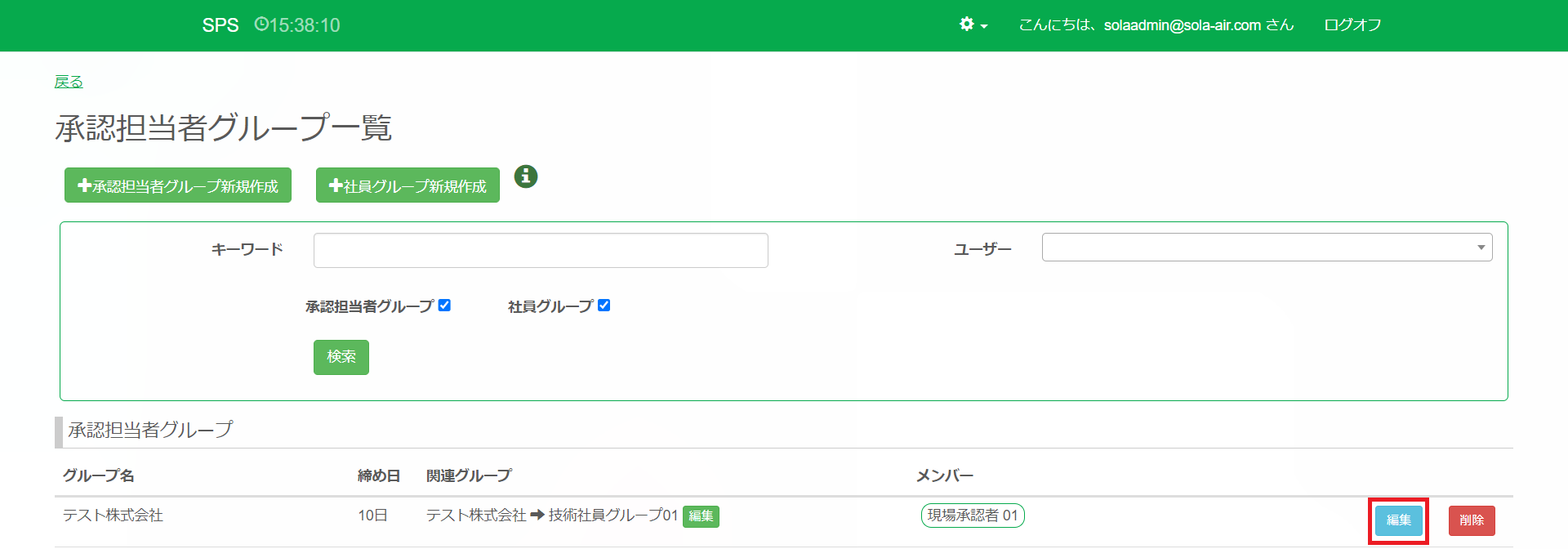1568x549 pixels.
Task: Click the blue 編集 button for テスト株式会社
Action: tap(1398, 520)
